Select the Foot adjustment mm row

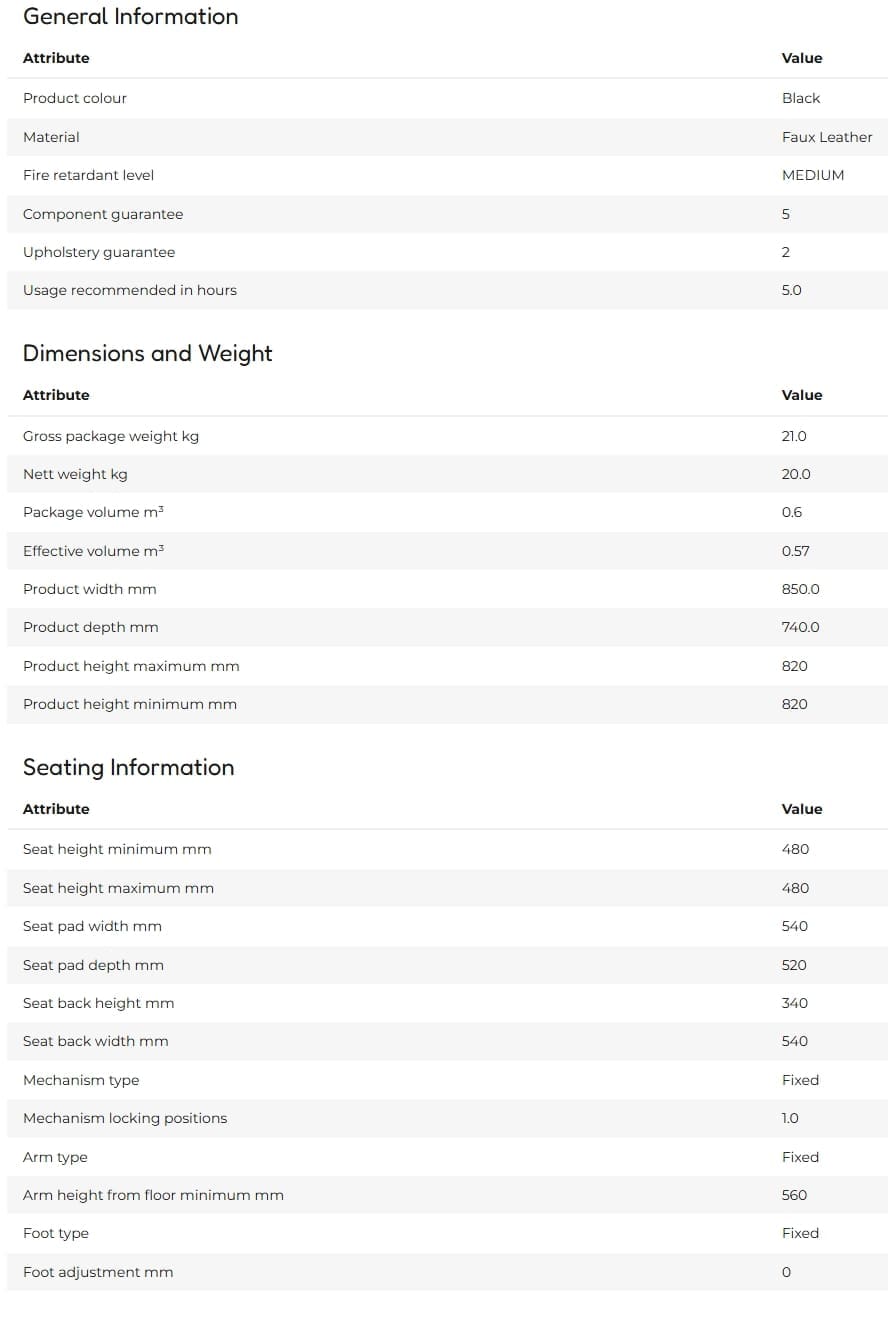click(447, 1272)
